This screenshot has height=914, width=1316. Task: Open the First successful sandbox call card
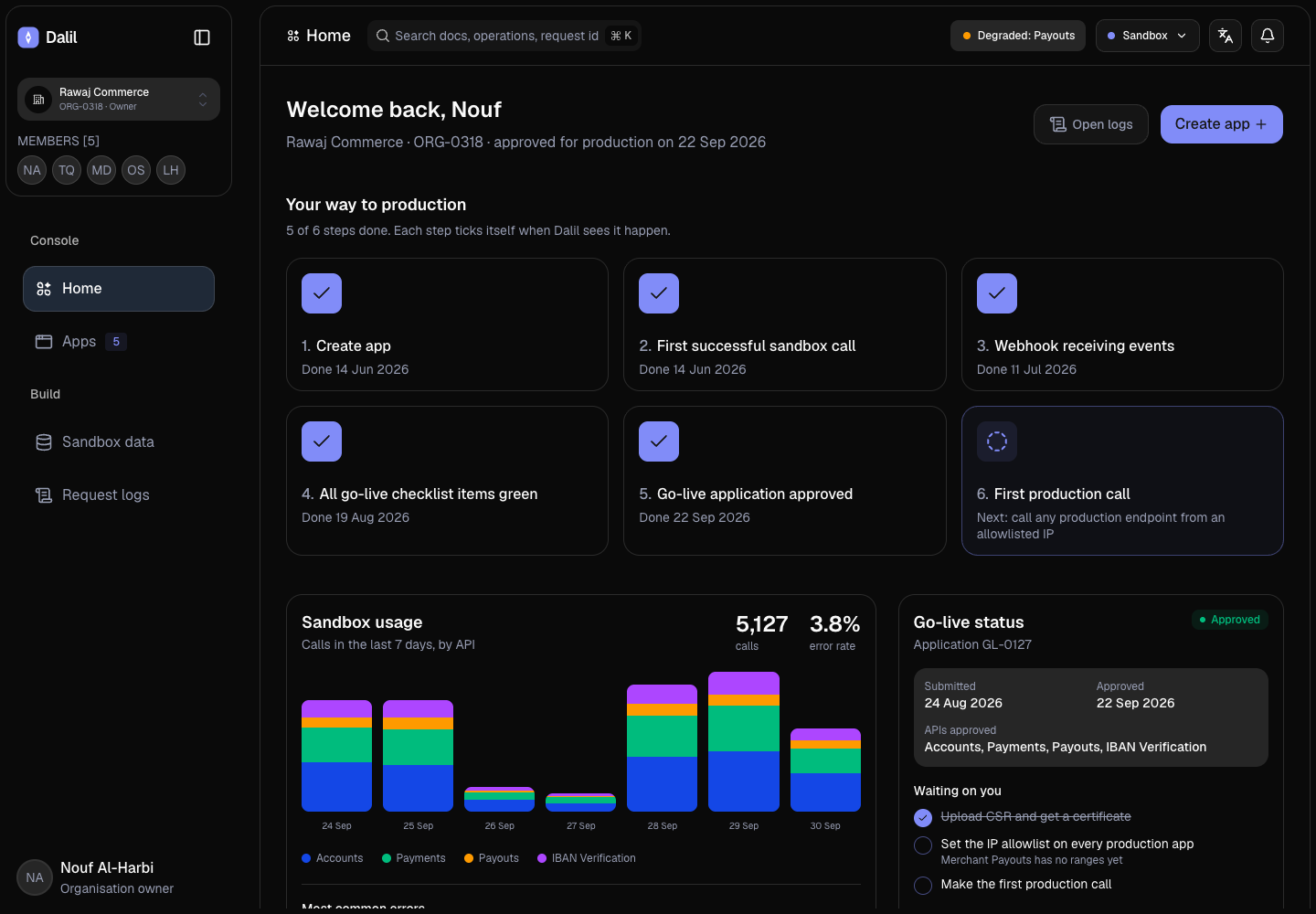click(x=785, y=324)
